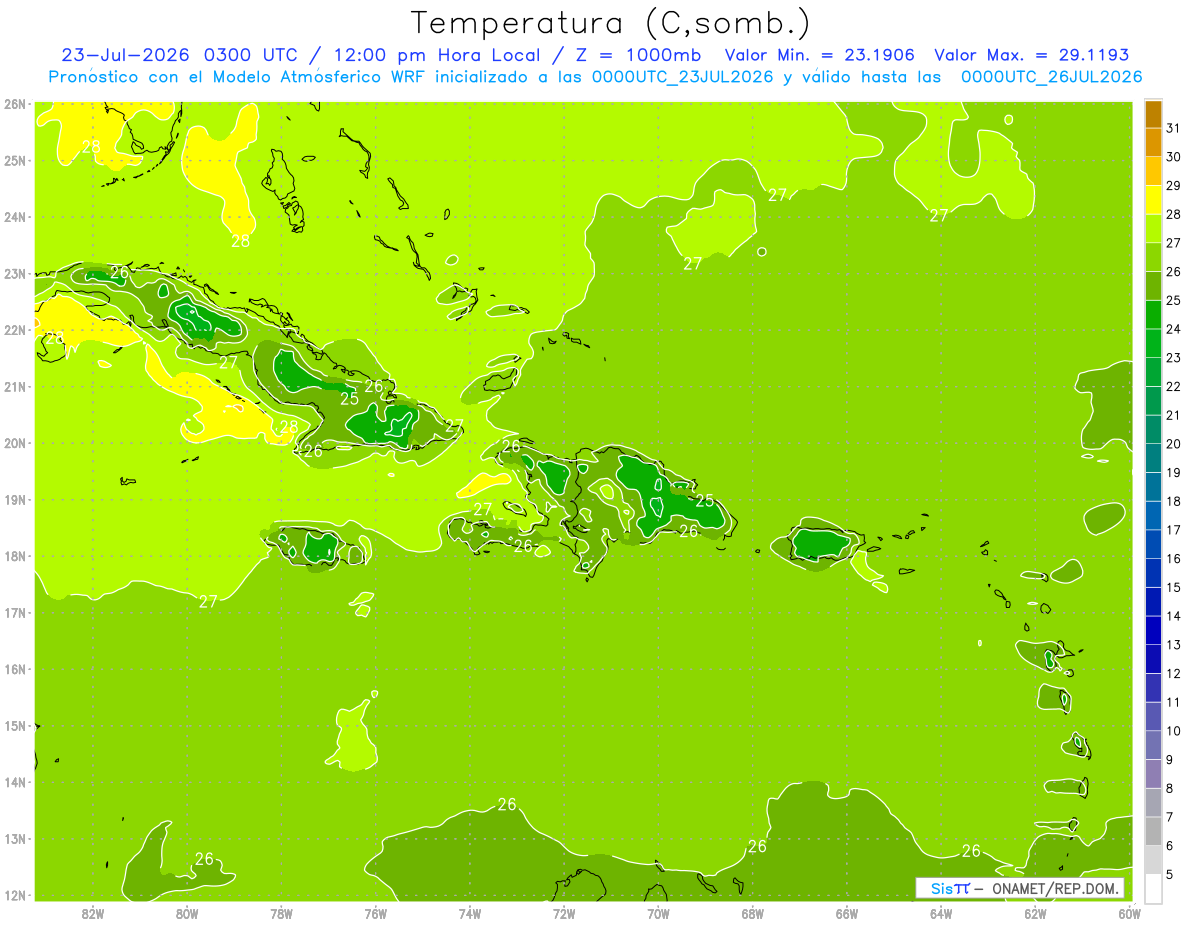
Task: Click the longitude axis label "62W"
Action: [1035, 913]
